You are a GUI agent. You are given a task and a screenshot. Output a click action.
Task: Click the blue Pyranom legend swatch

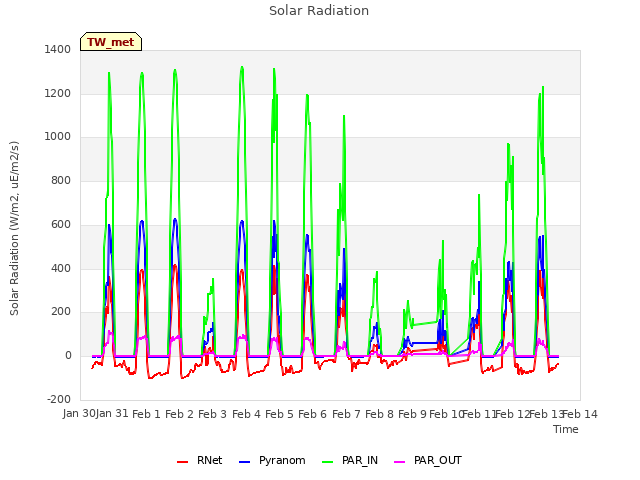click(244, 462)
